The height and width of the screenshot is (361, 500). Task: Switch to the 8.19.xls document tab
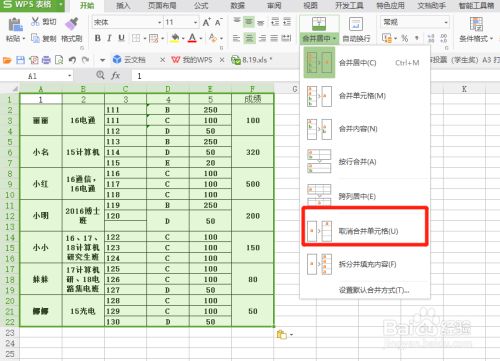[x=253, y=60]
